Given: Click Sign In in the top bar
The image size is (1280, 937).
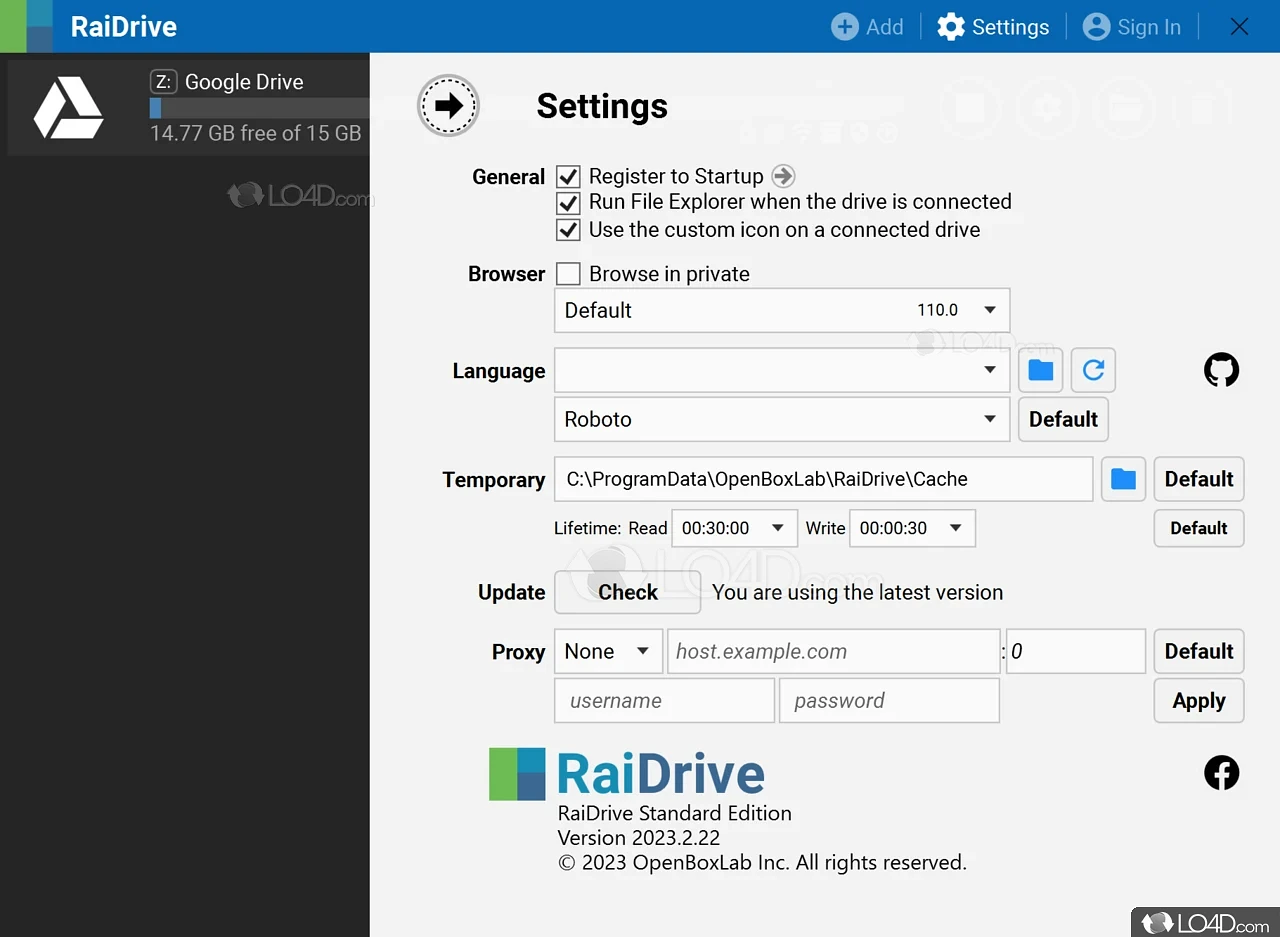Looking at the screenshot, I should pyautogui.click(x=1132, y=27).
